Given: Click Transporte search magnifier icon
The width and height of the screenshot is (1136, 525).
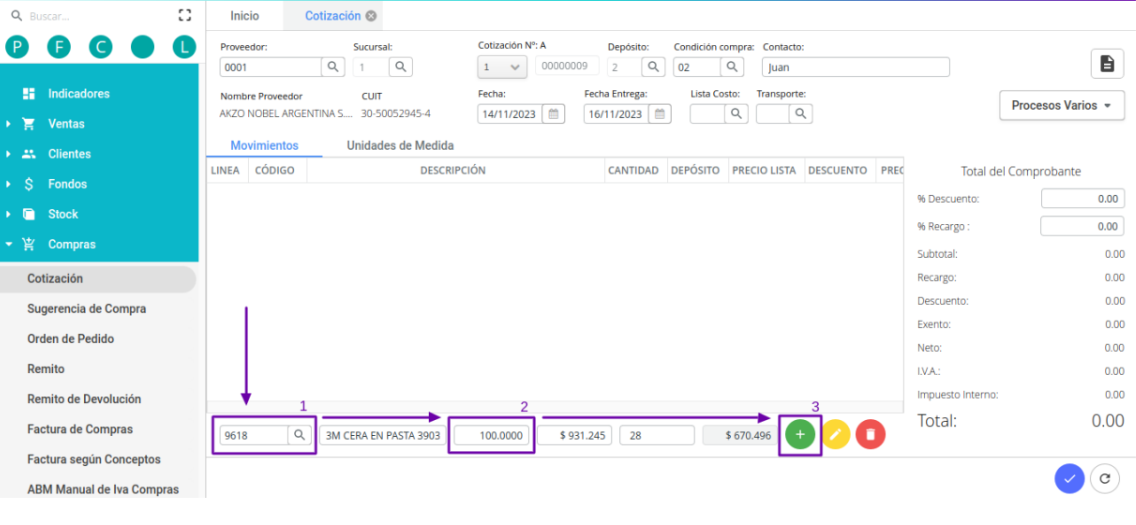Looking at the screenshot, I should 801,114.
